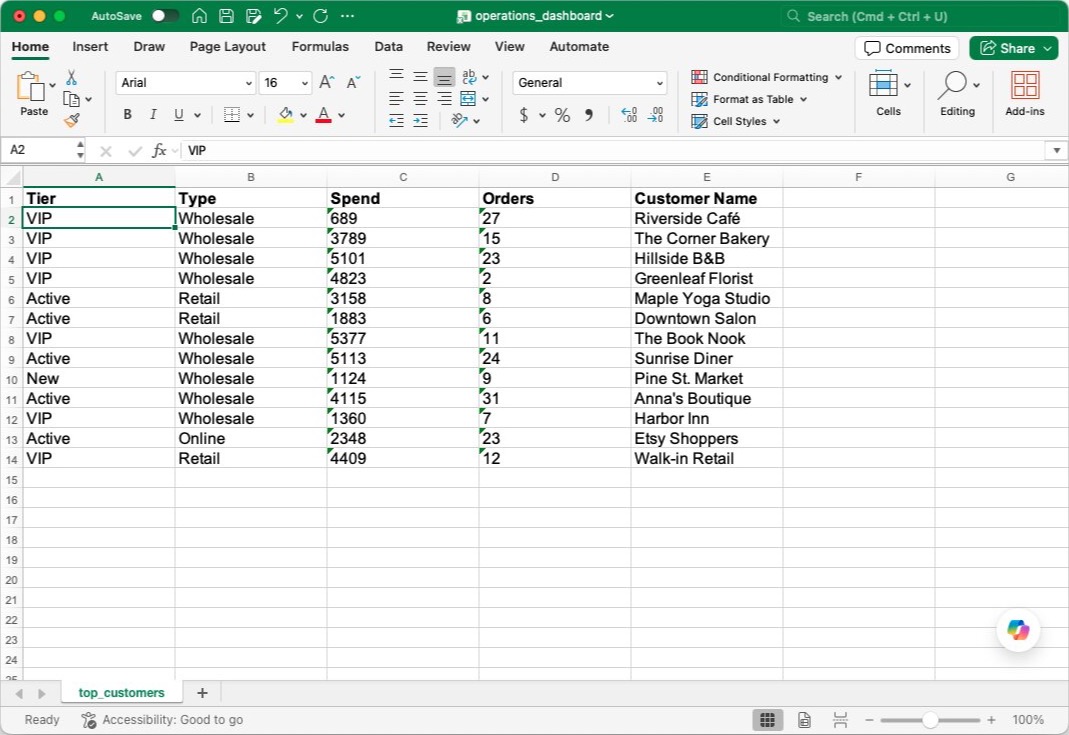Click the Accounting dollar format icon
This screenshot has height=735, width=1069.
tap(524, 115)
